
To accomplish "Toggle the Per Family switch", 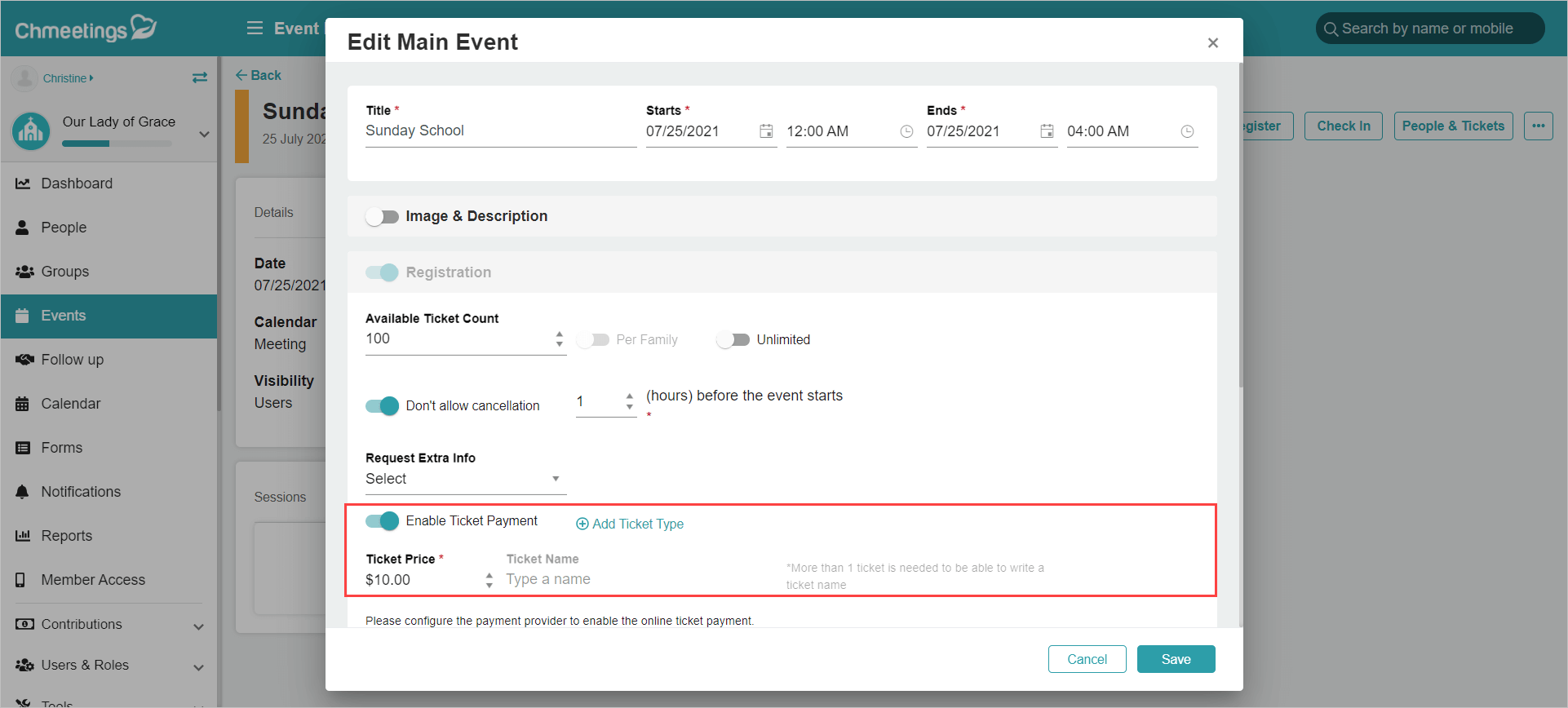I will click(593, 340).
